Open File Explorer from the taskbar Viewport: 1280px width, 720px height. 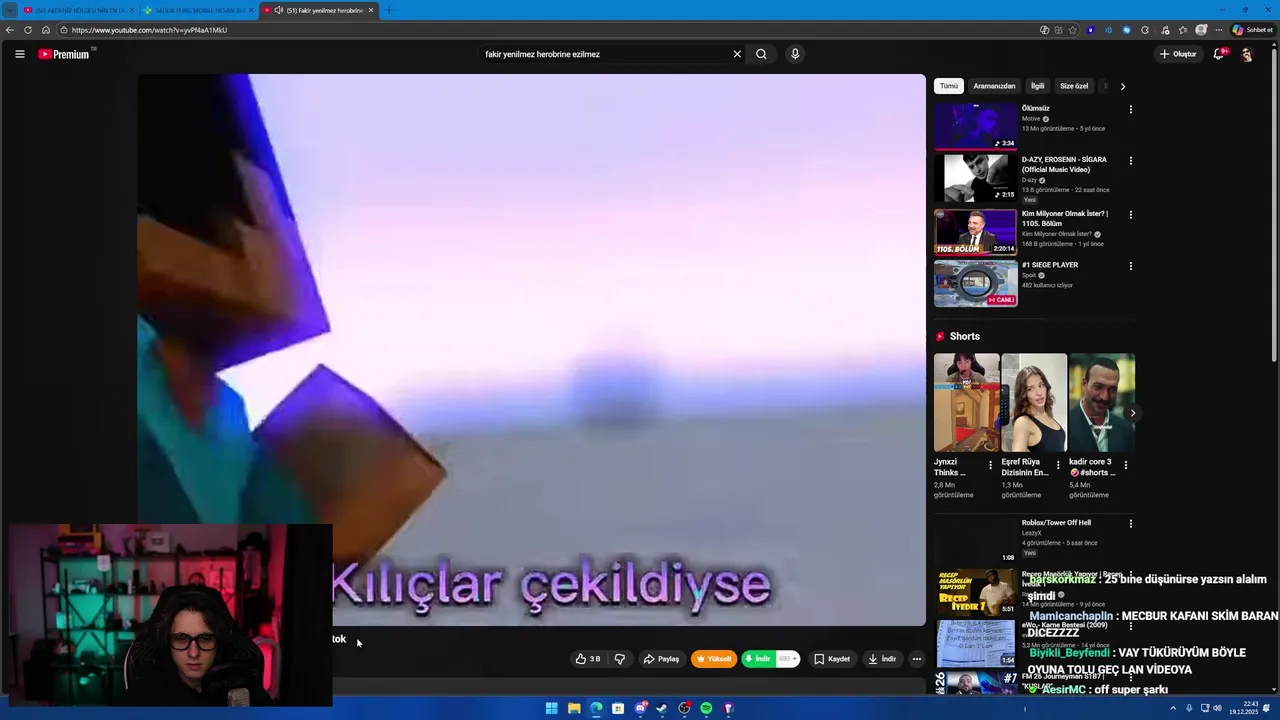(574, 708)
